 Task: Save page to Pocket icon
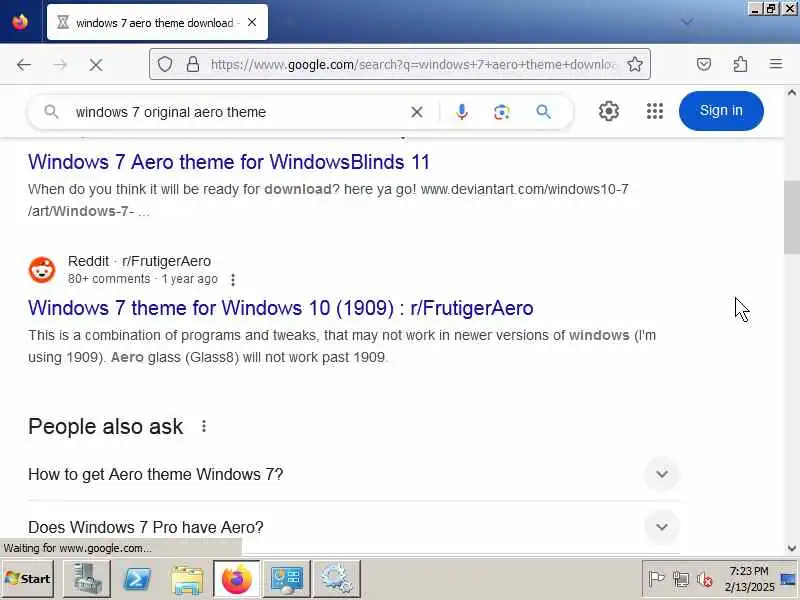[x=704, y=64]
